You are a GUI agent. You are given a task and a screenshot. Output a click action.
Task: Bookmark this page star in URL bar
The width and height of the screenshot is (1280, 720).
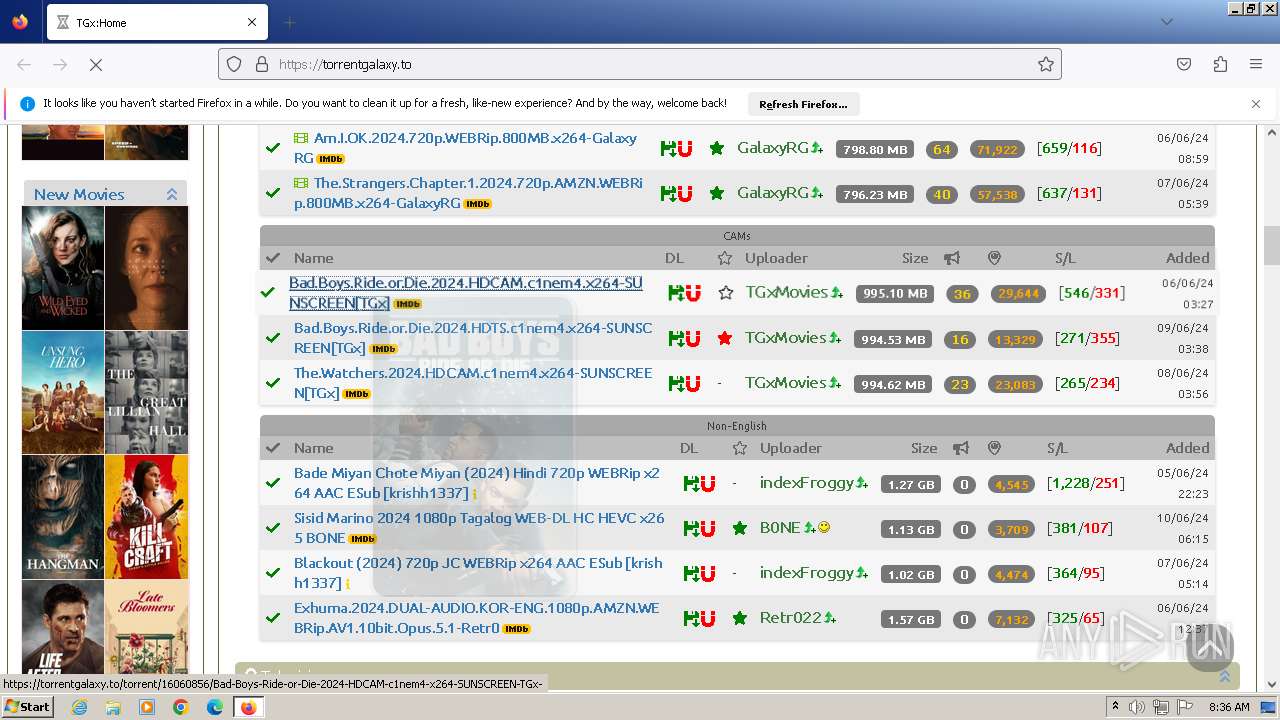coord(1046,64)
